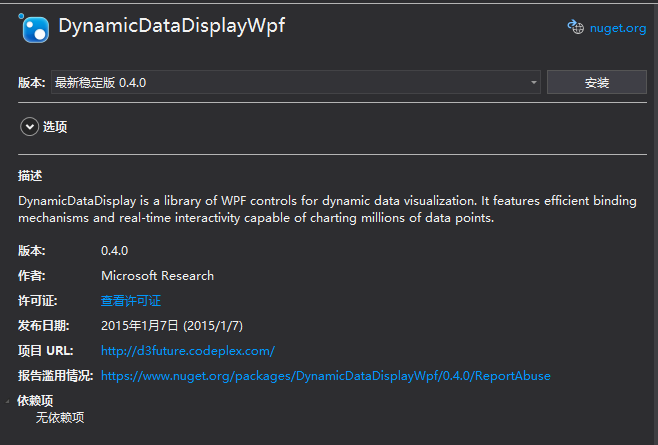
Task: Click the 依赖项 dependencies heading
Action: pyautogui.click(x=35, y=401)
